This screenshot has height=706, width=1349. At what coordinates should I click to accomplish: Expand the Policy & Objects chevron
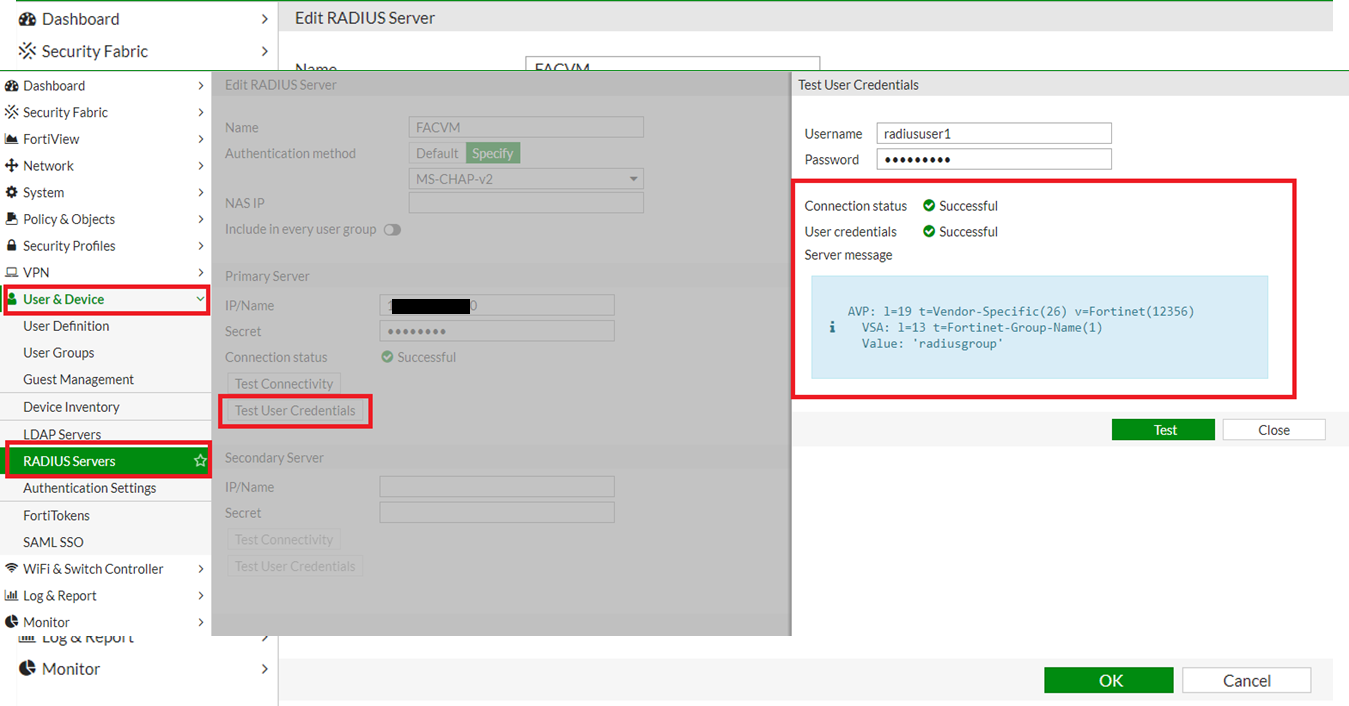201,219
